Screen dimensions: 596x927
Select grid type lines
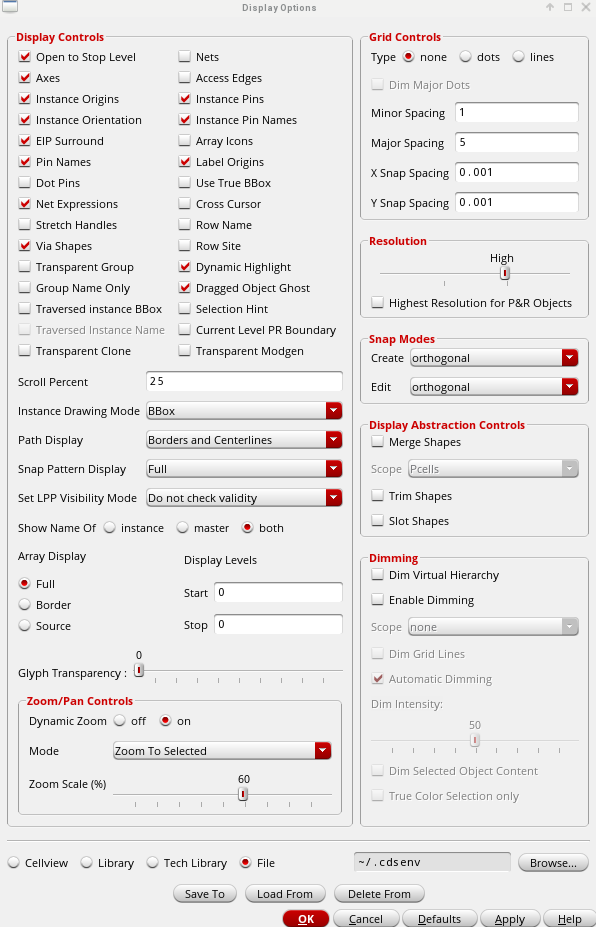(519, 57)
